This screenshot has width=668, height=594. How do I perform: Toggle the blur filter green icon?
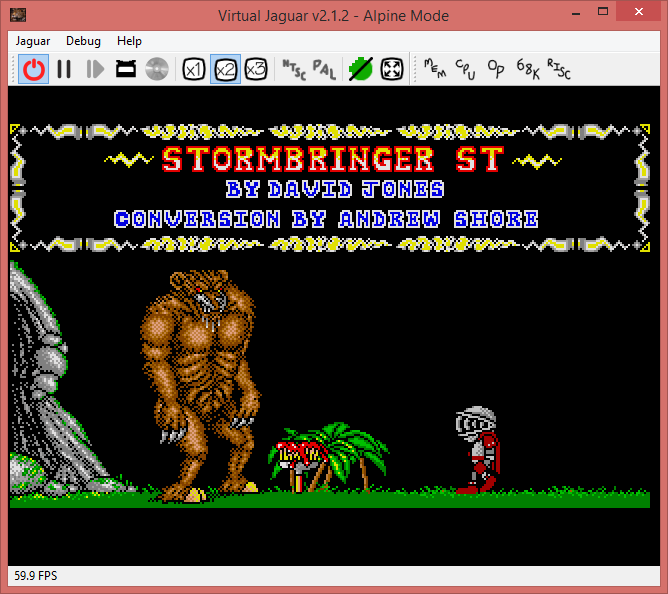pos(360,69)
